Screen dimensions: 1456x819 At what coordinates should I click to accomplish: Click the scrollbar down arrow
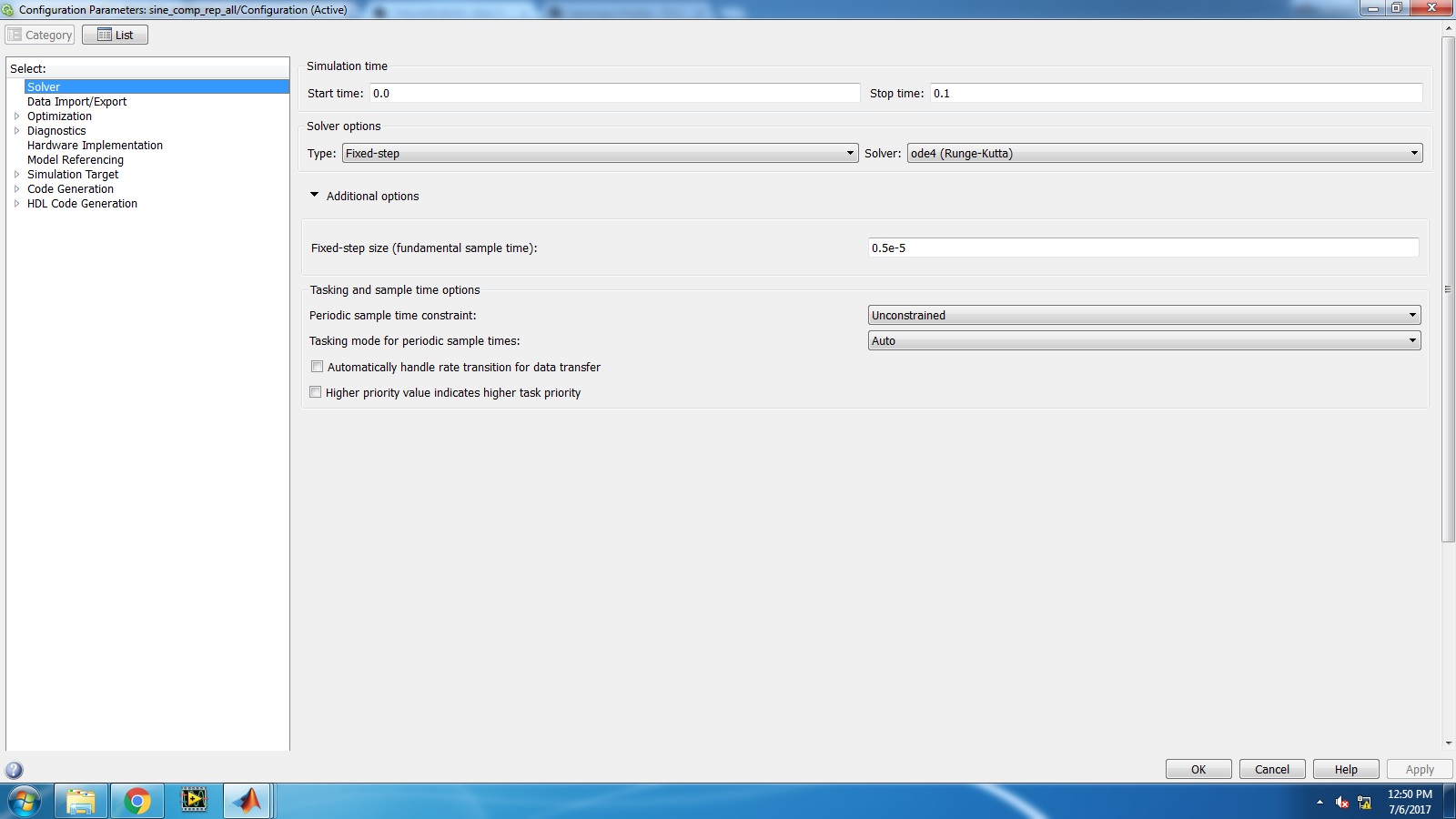pyautogui.click(x=1448, y=743)
